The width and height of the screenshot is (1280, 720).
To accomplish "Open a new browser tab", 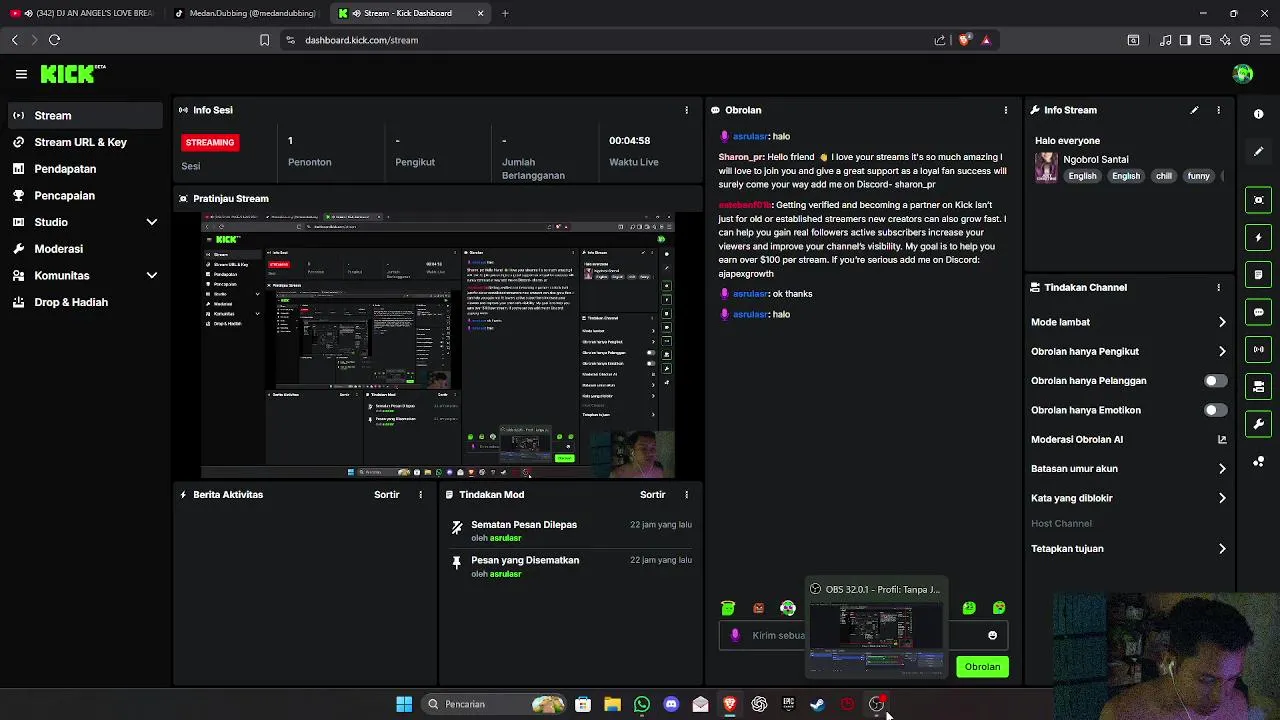I will (x=505, y=13).
